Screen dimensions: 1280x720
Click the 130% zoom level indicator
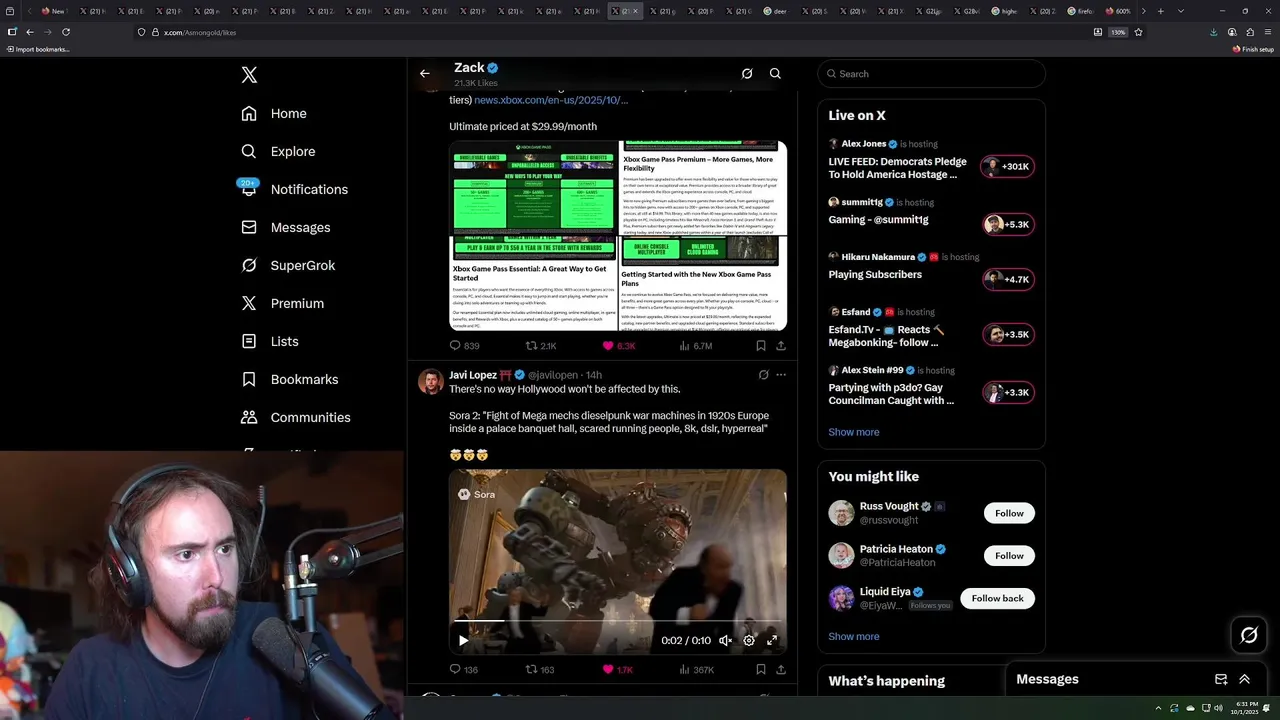[1118, 32]
